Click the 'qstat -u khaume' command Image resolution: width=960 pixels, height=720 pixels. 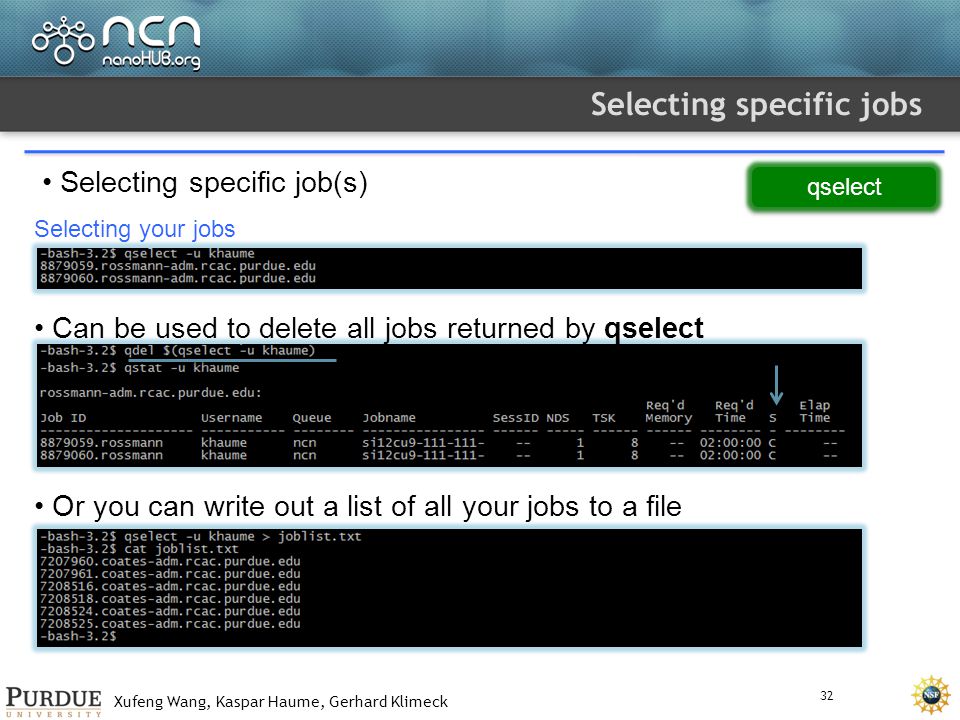click(181, 368)
